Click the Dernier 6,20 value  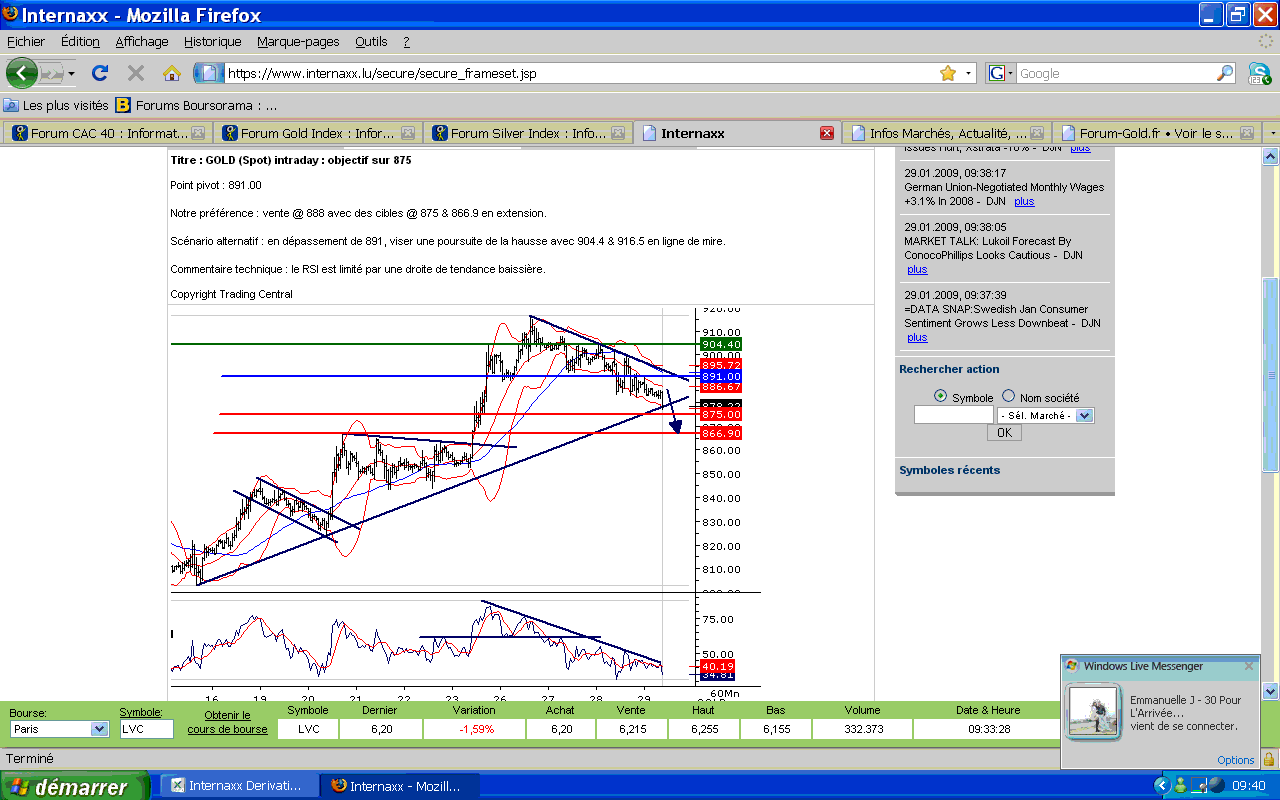pyautogui.click(x=381, y=729)
